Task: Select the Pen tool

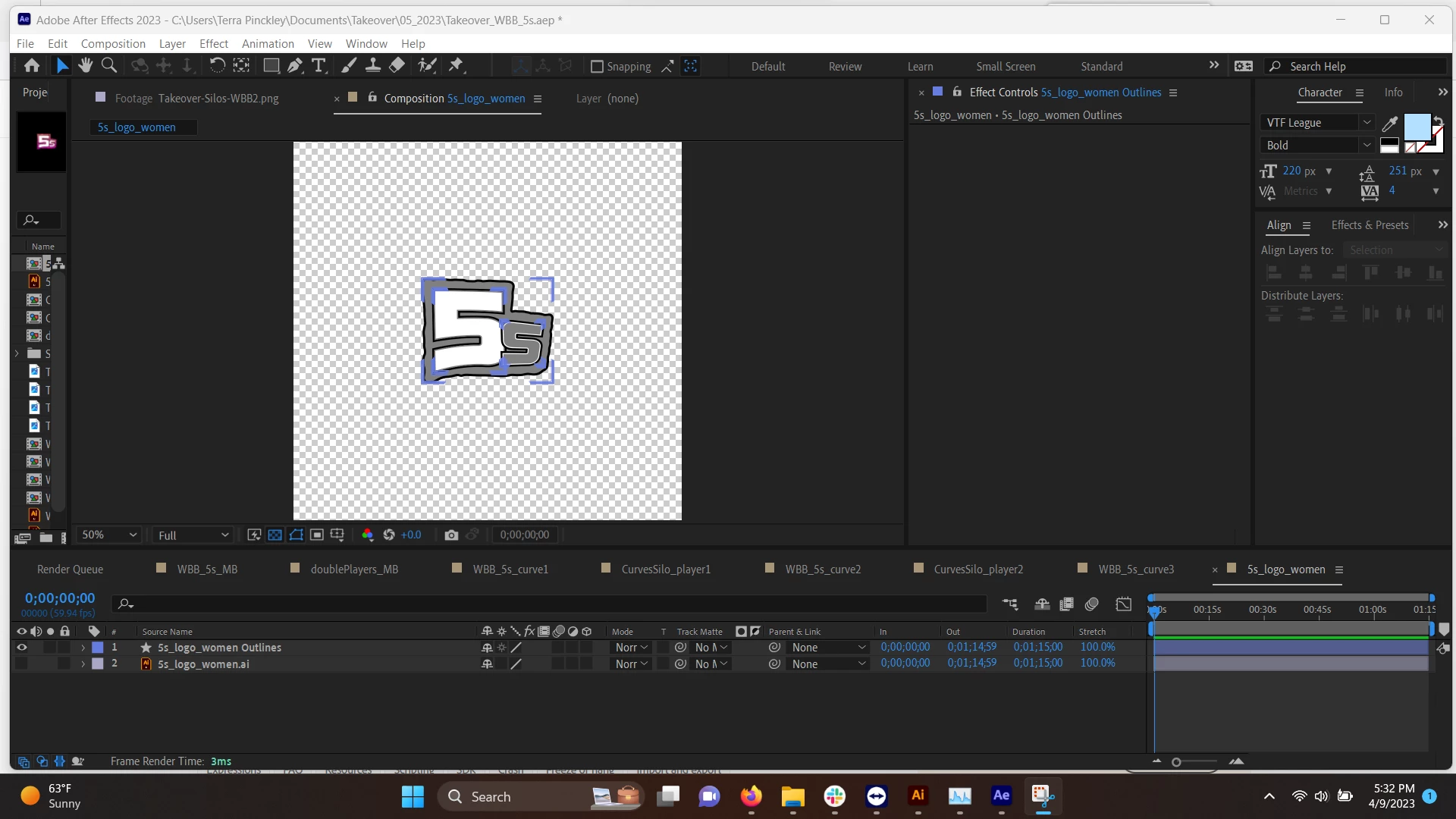Action: (x=295, y=66)
